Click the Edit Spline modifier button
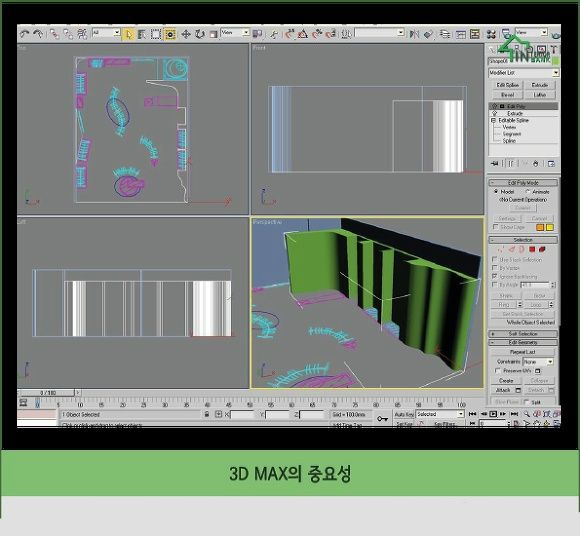Viewport: 580px width, 536px height. (x=508, y=85)
